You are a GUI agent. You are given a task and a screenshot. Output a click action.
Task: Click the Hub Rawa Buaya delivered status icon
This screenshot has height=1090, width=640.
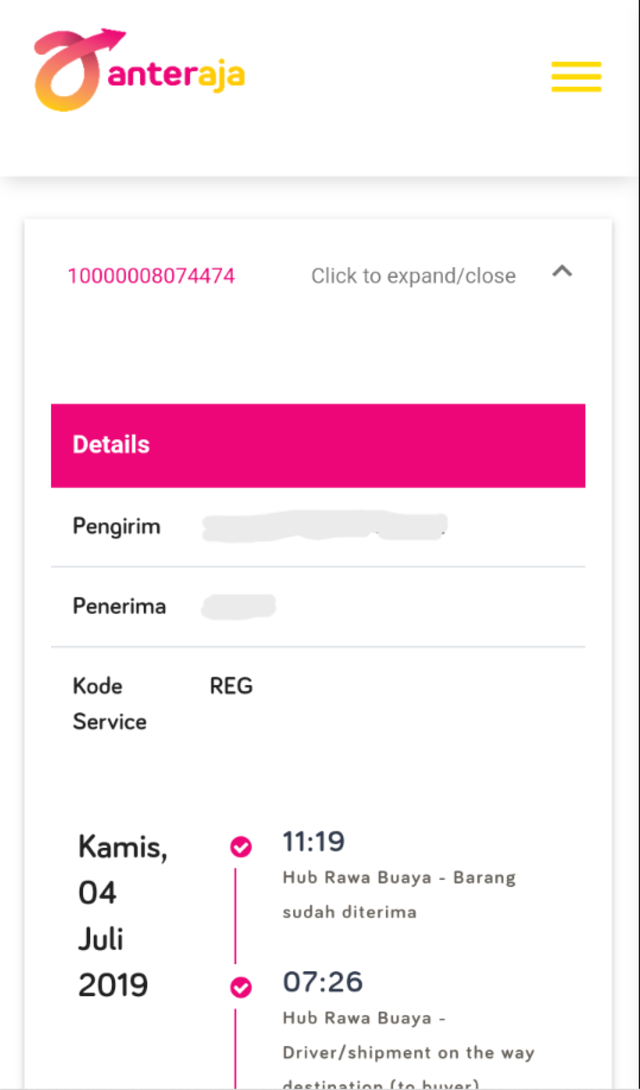click(x=242, y=846)
